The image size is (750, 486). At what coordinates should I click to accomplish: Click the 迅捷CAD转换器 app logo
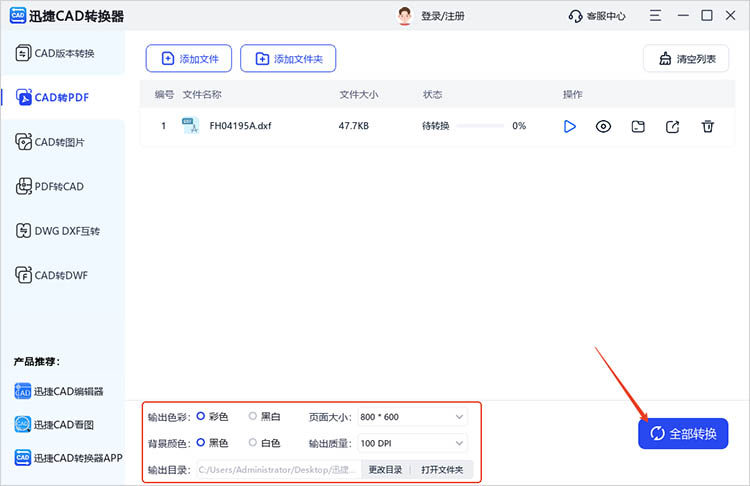tap(18, 15)
